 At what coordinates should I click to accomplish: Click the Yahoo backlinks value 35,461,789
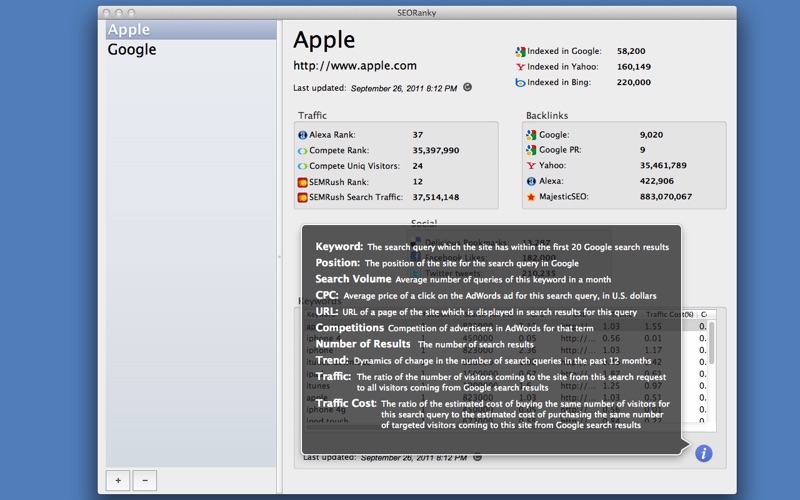click(663, 165)
